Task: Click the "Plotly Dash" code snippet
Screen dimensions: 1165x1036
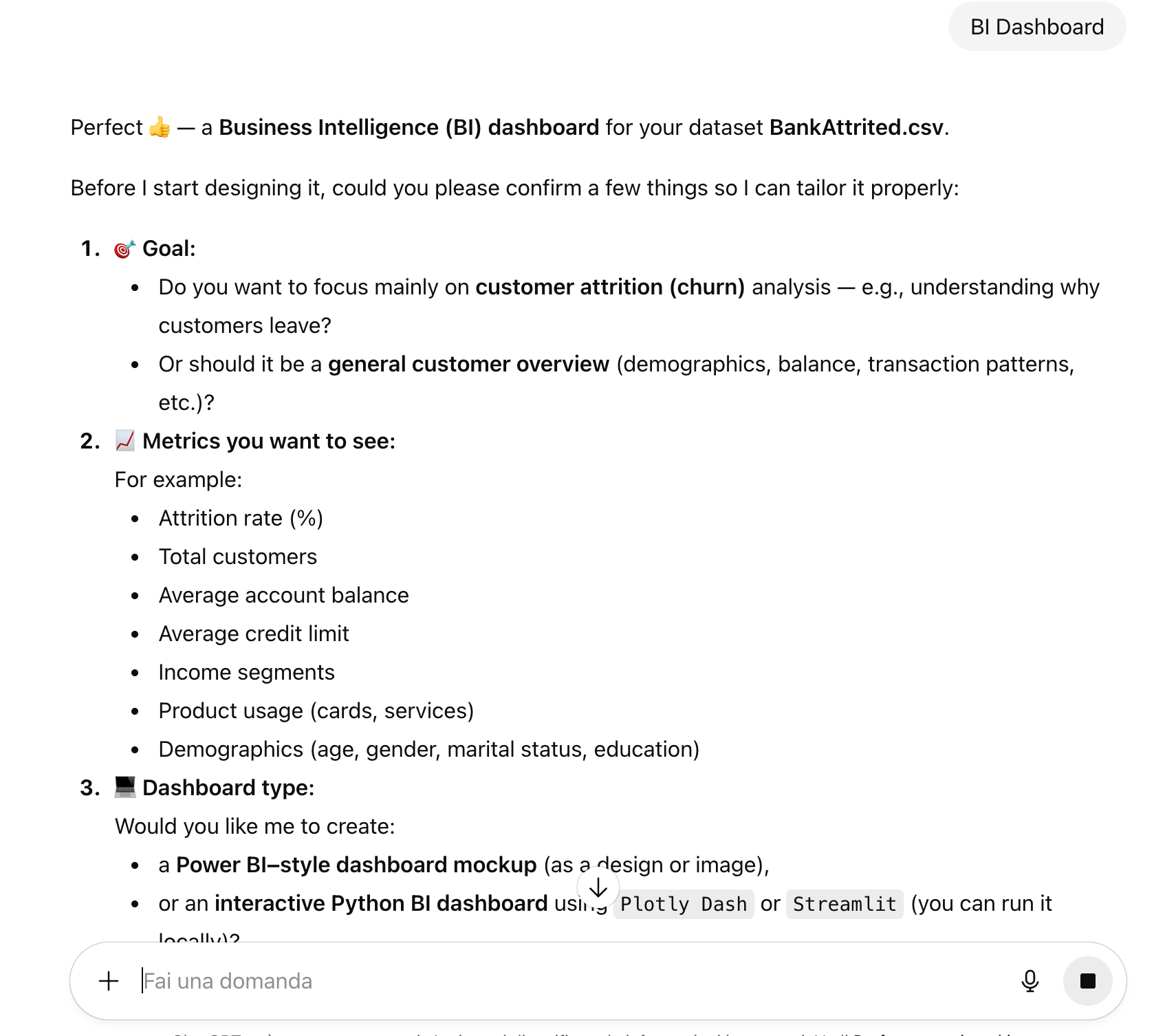Action: click(x=683, y=904)
